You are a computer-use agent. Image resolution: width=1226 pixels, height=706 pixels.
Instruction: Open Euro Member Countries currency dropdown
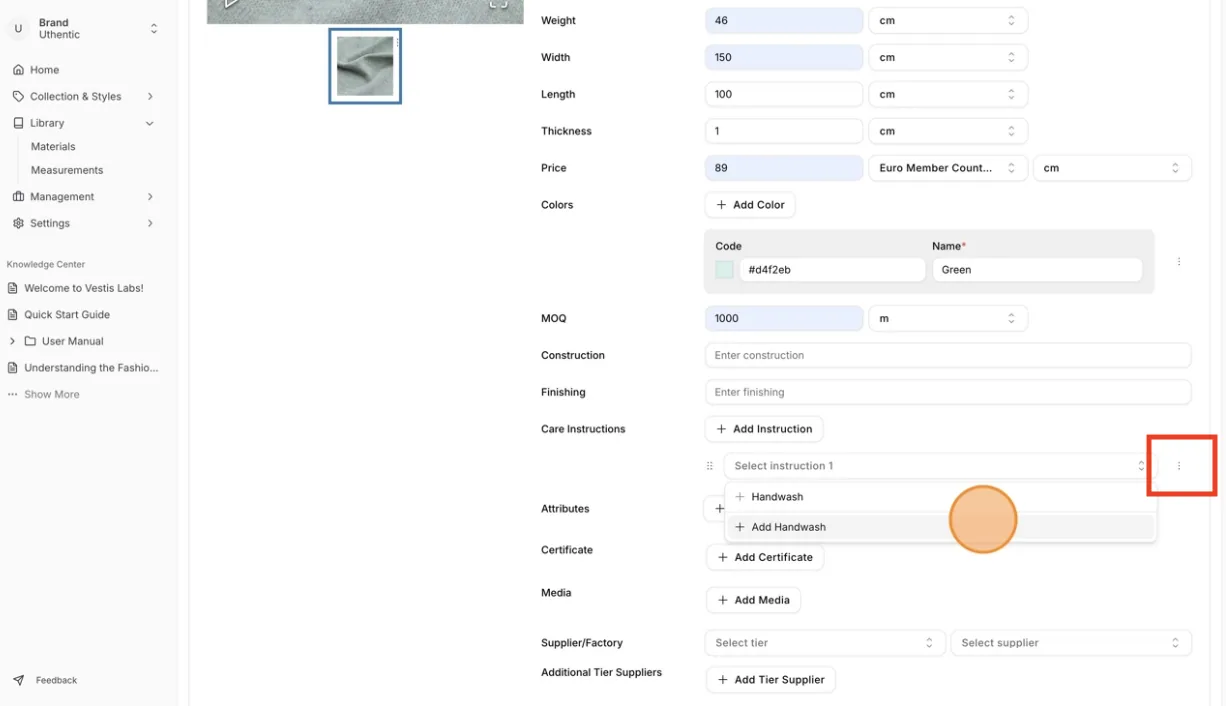(947, 168)
